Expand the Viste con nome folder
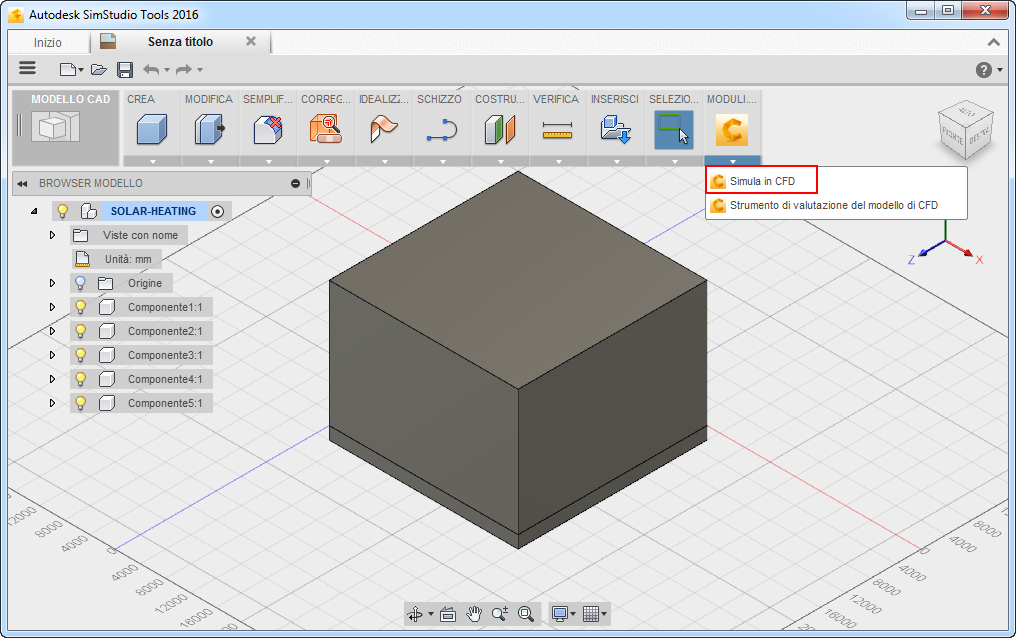The image size is (1016, 638). pos(52,235)
